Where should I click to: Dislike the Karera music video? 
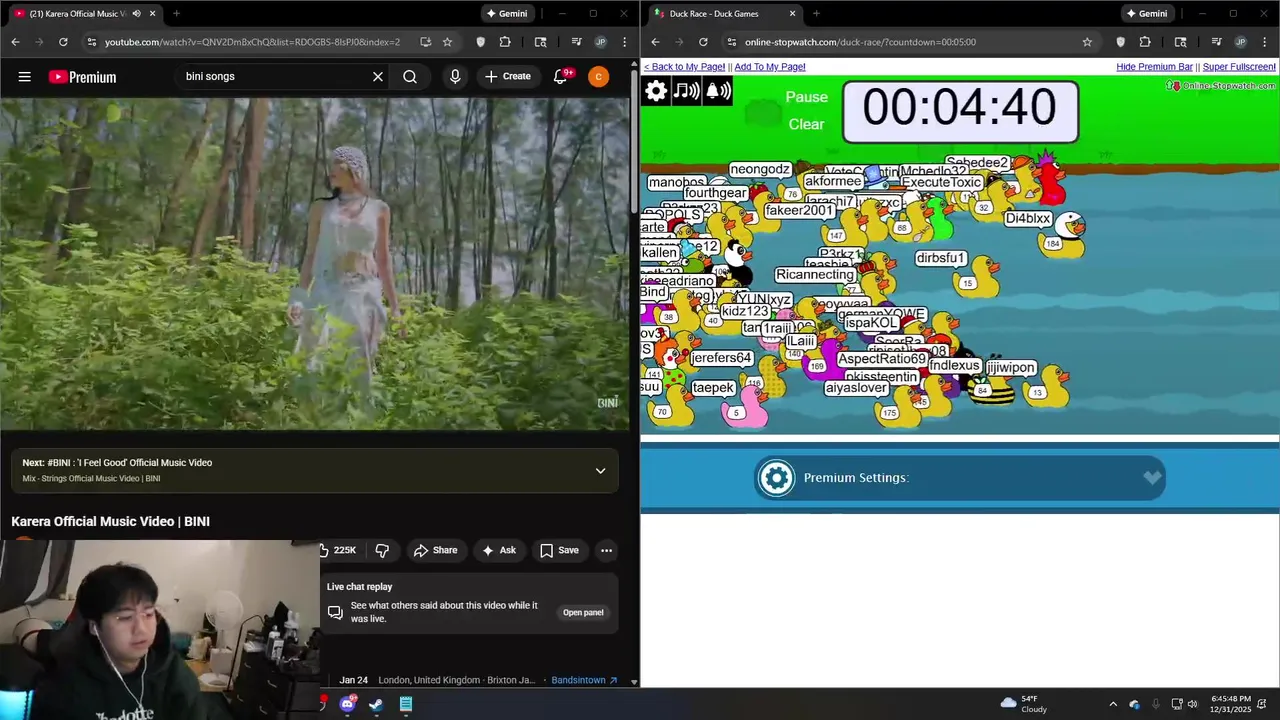coord(382,550)
